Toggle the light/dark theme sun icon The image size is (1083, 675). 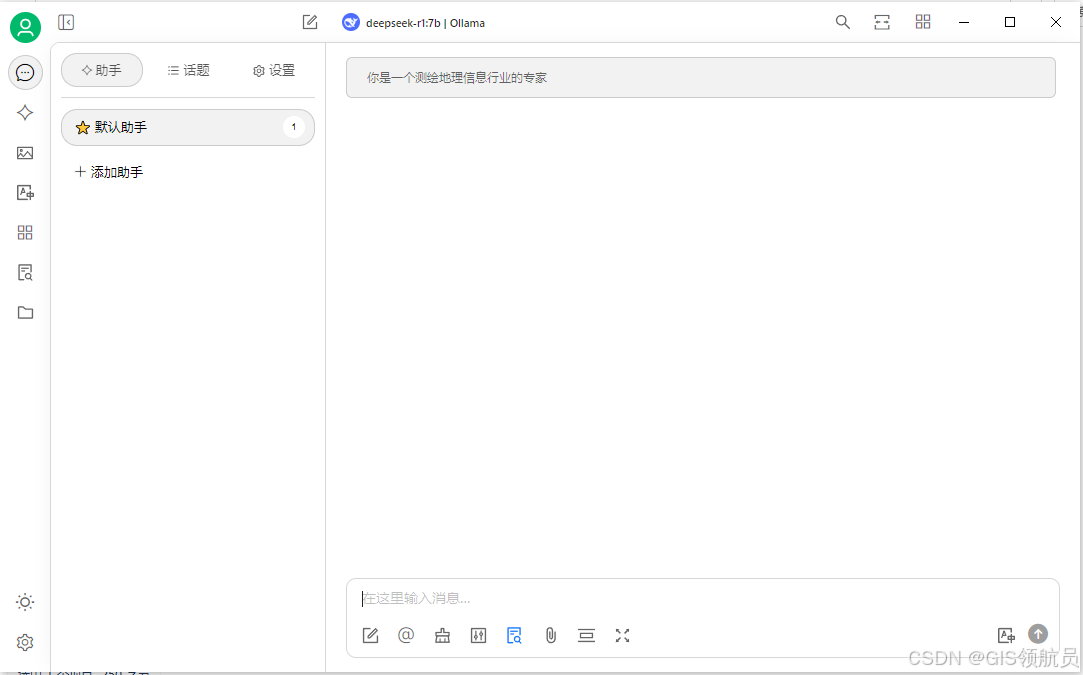[26, 602]
